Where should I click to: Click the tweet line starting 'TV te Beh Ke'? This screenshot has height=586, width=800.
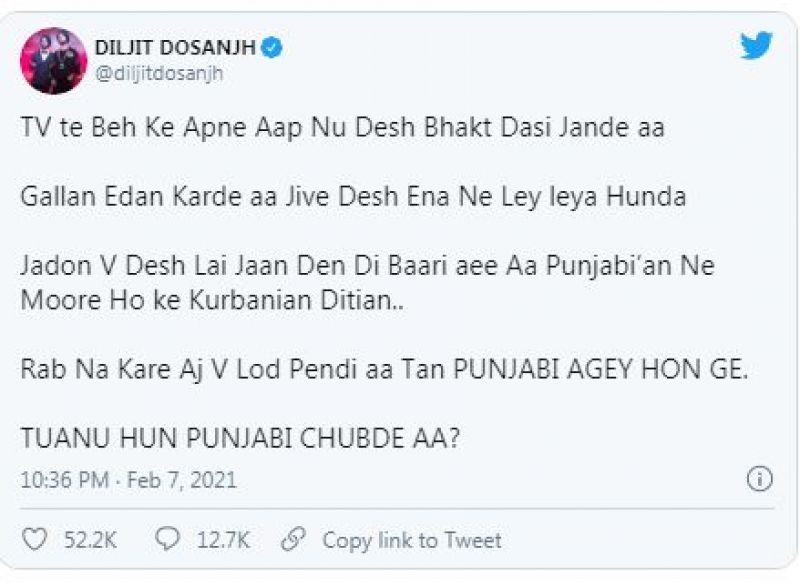coord(342,129)
